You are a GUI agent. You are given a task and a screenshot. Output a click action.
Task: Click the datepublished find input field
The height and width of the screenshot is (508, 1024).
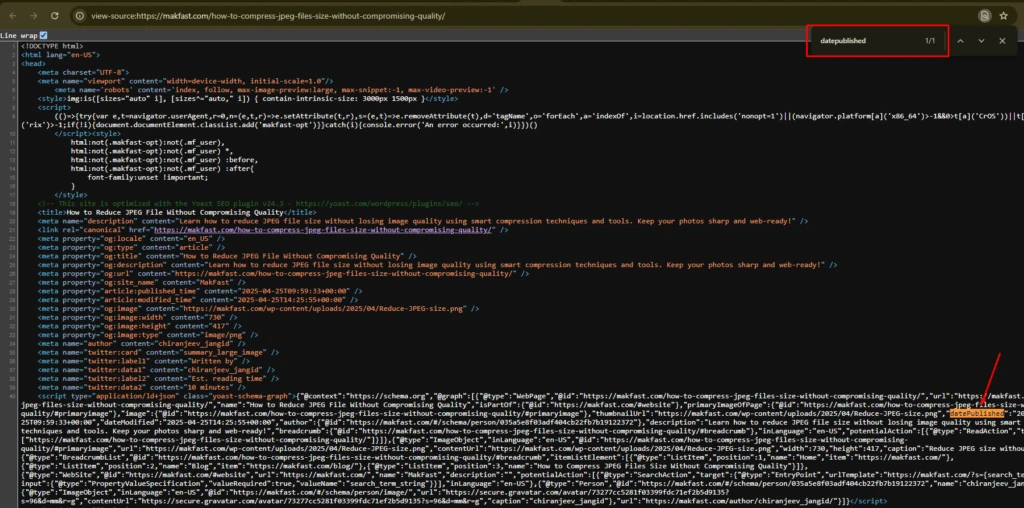point(865,40)
